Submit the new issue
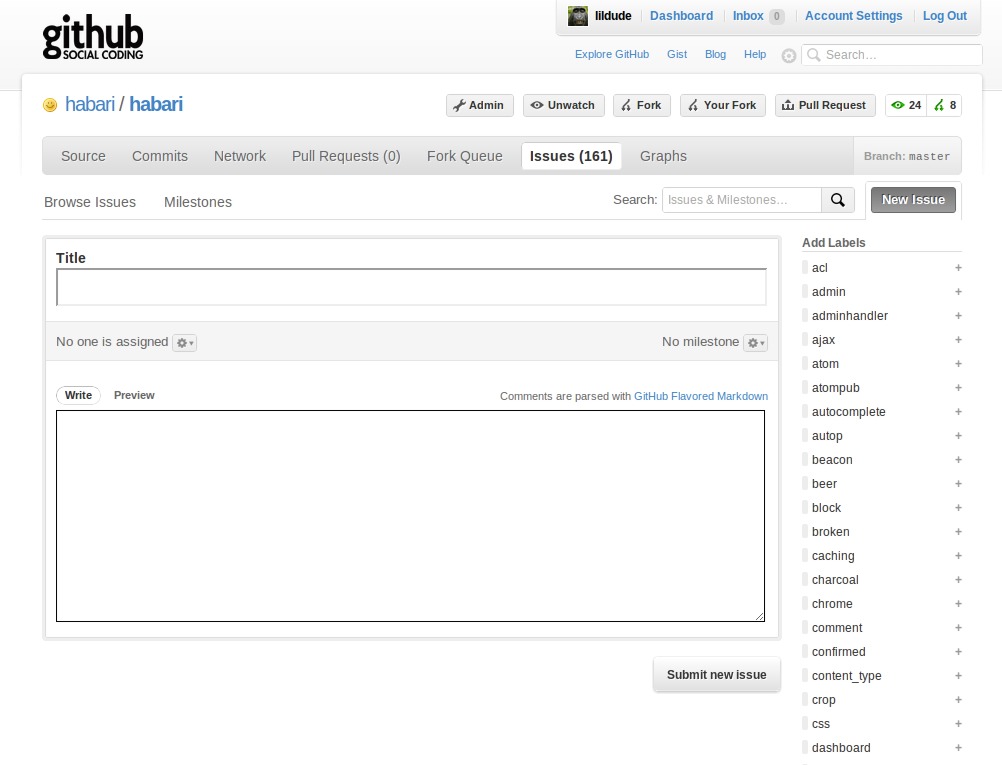The width and height of the screenshot is (1002, 765). point(716,674)
